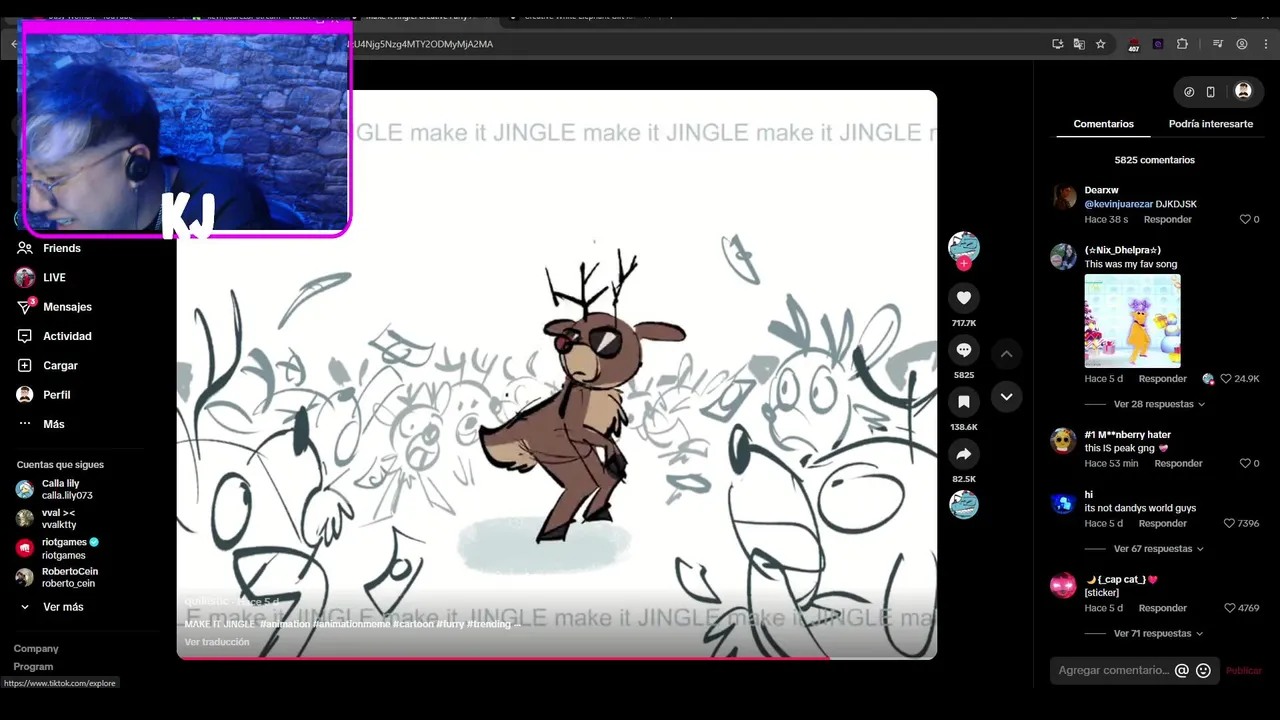
Task: Open the Más menu in the sidebar
Action: tap(54, 424)
